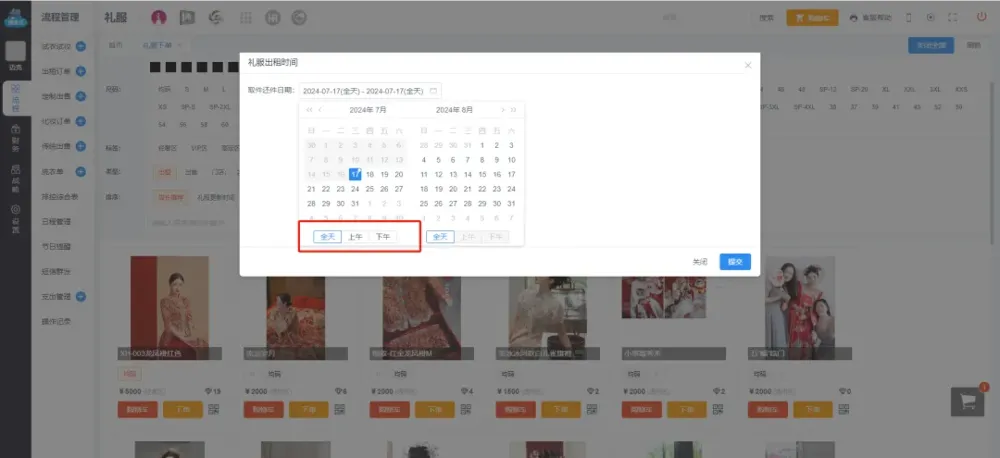Jump to next year with double-right arrow
The width and height of the screenshot is (1000, 458).
[513, 110]
